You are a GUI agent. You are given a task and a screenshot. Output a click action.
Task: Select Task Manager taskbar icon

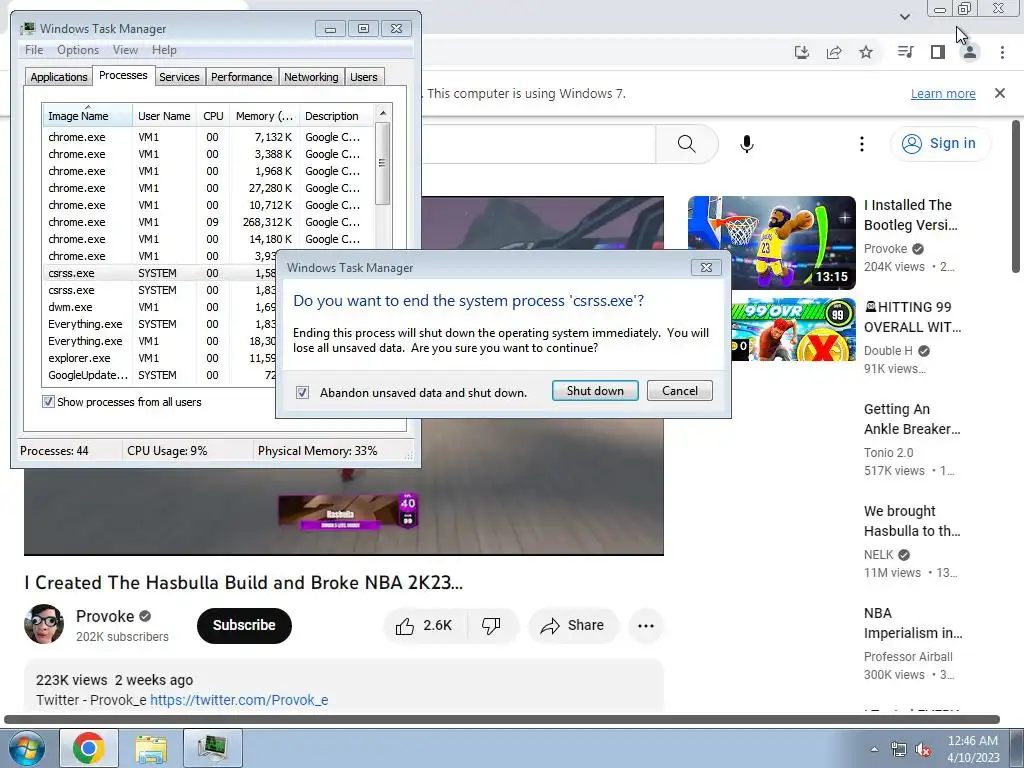(213, 748)
